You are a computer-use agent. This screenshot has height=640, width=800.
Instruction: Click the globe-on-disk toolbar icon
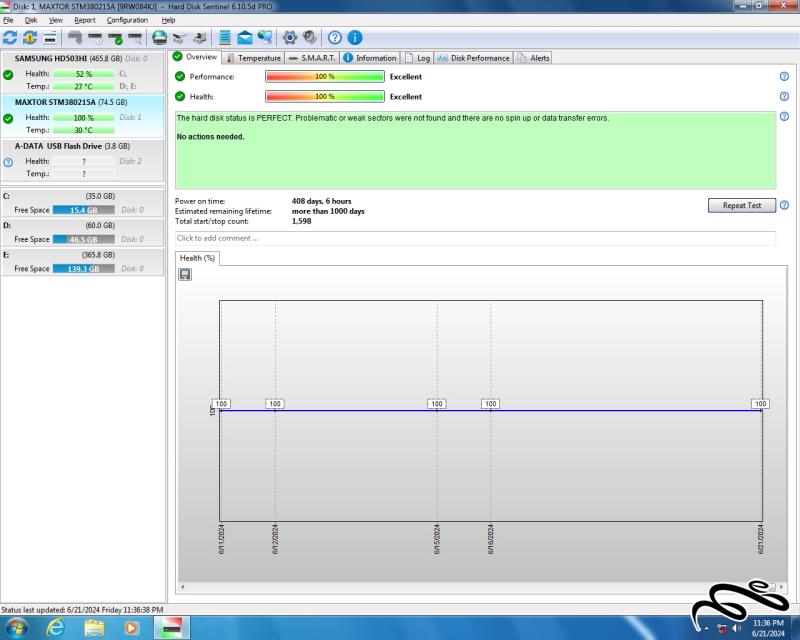pos(160,38)
